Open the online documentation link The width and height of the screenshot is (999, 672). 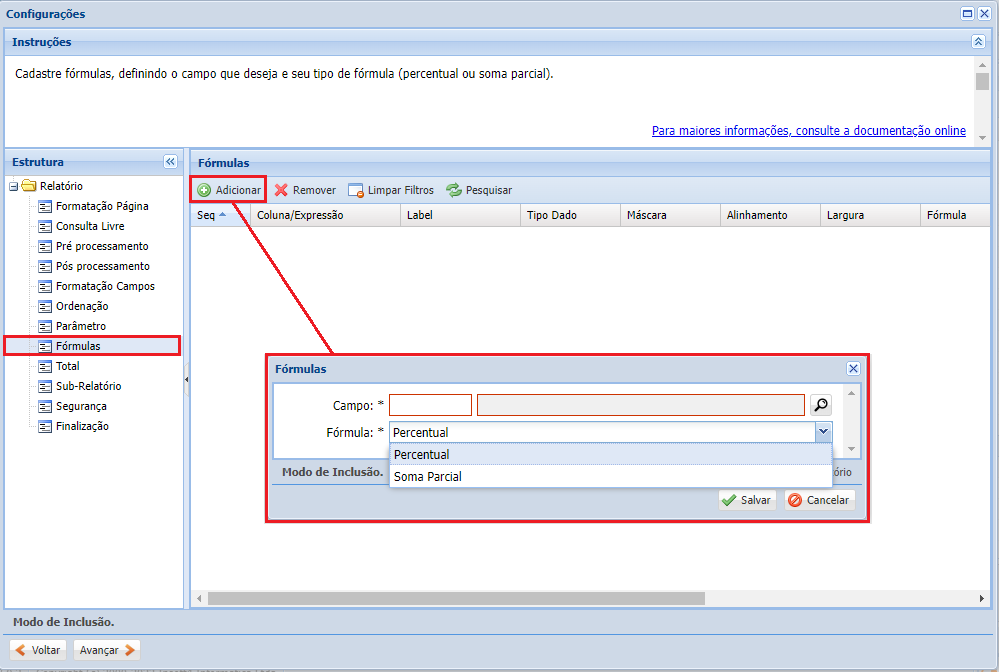click(808, 131)
